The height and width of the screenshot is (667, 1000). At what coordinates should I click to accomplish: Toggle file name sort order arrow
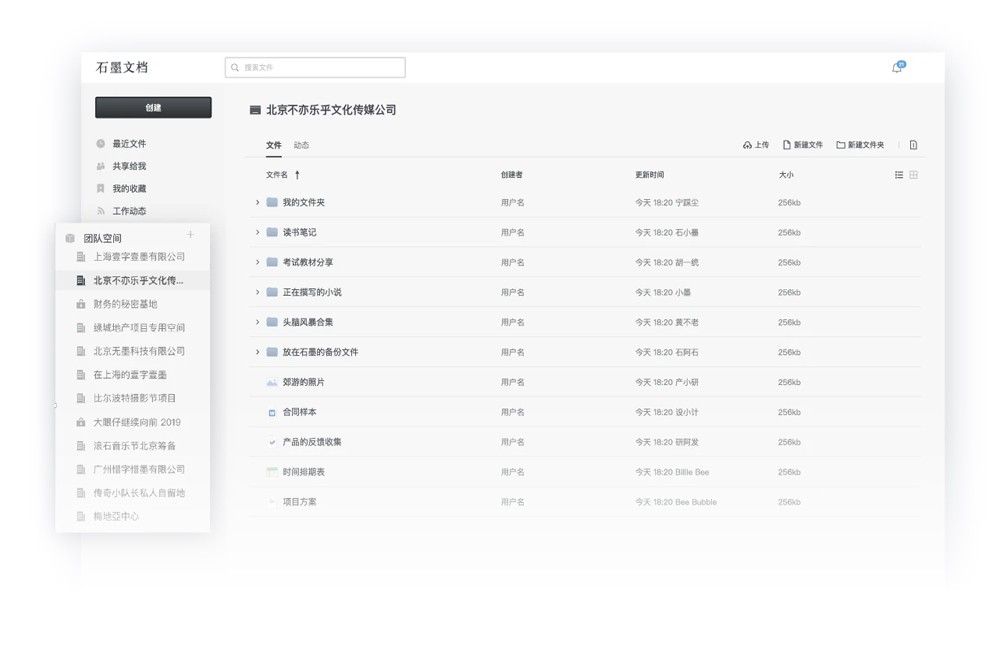tap(297, 175)
